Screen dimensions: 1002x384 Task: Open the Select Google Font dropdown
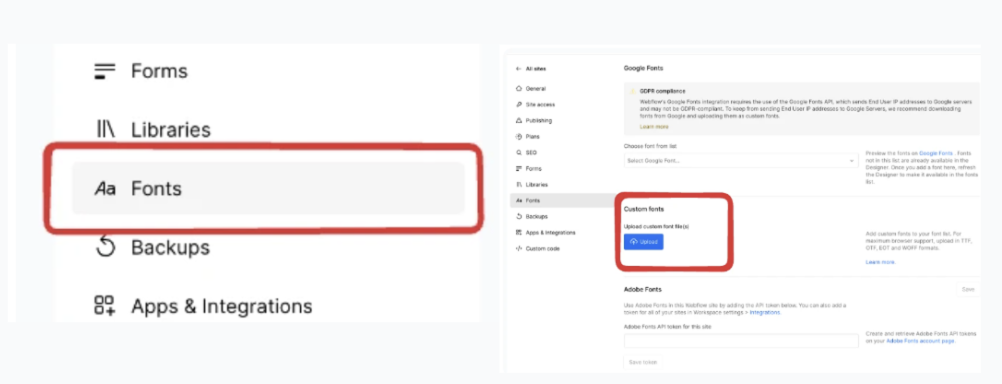click(741, 160)
